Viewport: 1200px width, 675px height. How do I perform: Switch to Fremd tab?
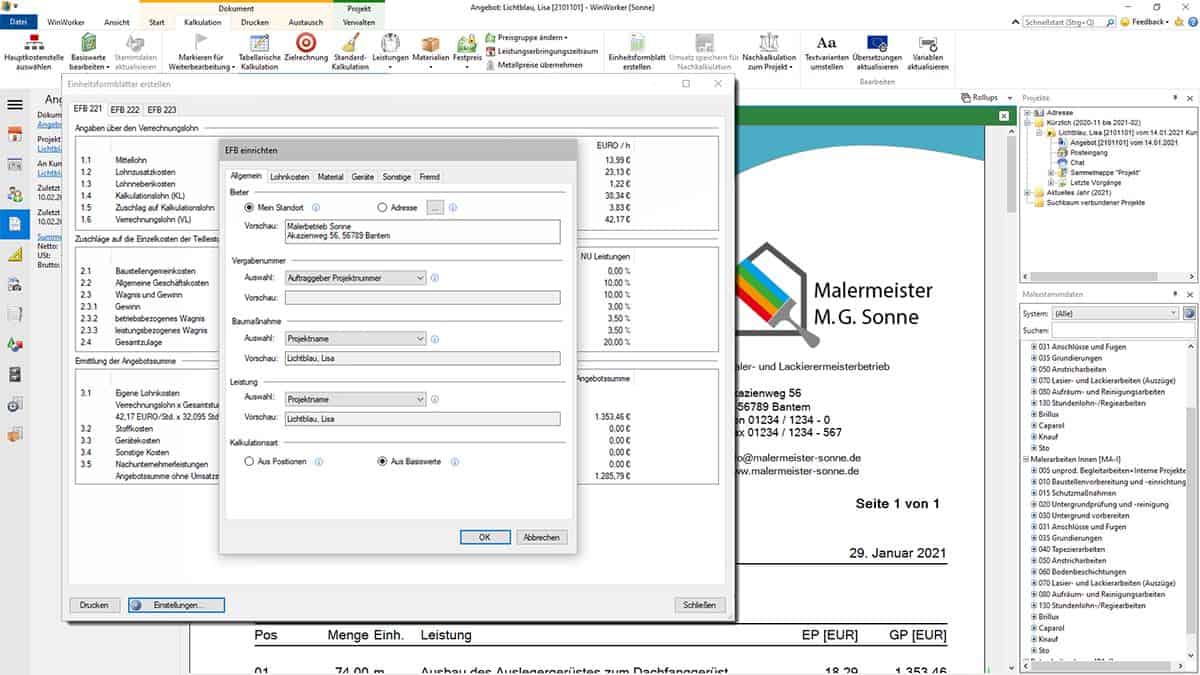coord(428,177)
